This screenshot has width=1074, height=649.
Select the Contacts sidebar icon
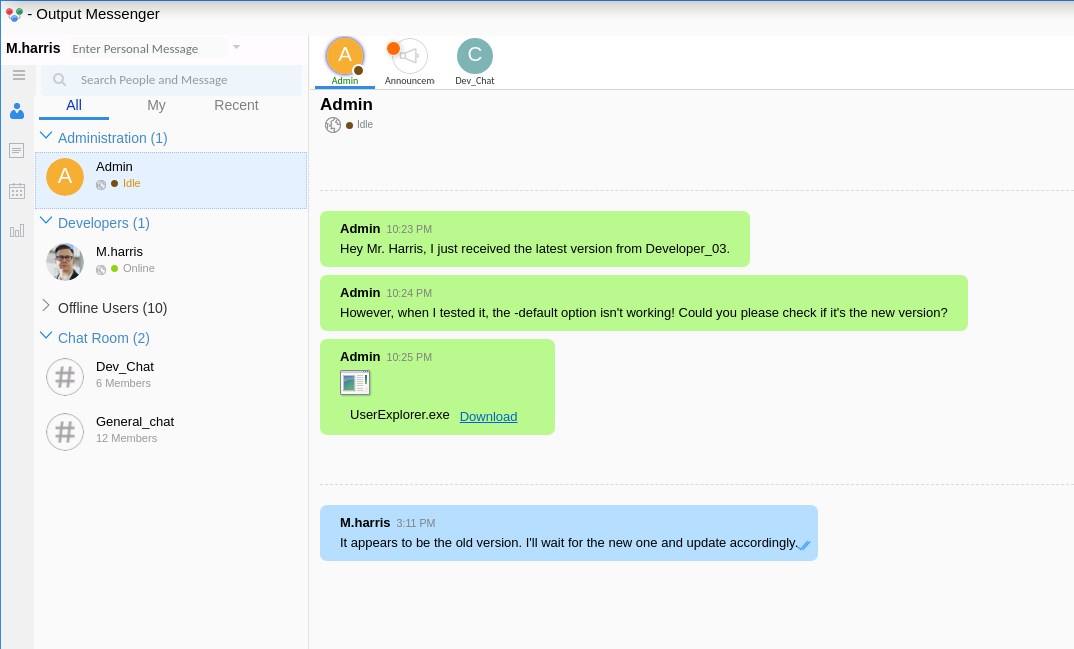click(17, 111)
